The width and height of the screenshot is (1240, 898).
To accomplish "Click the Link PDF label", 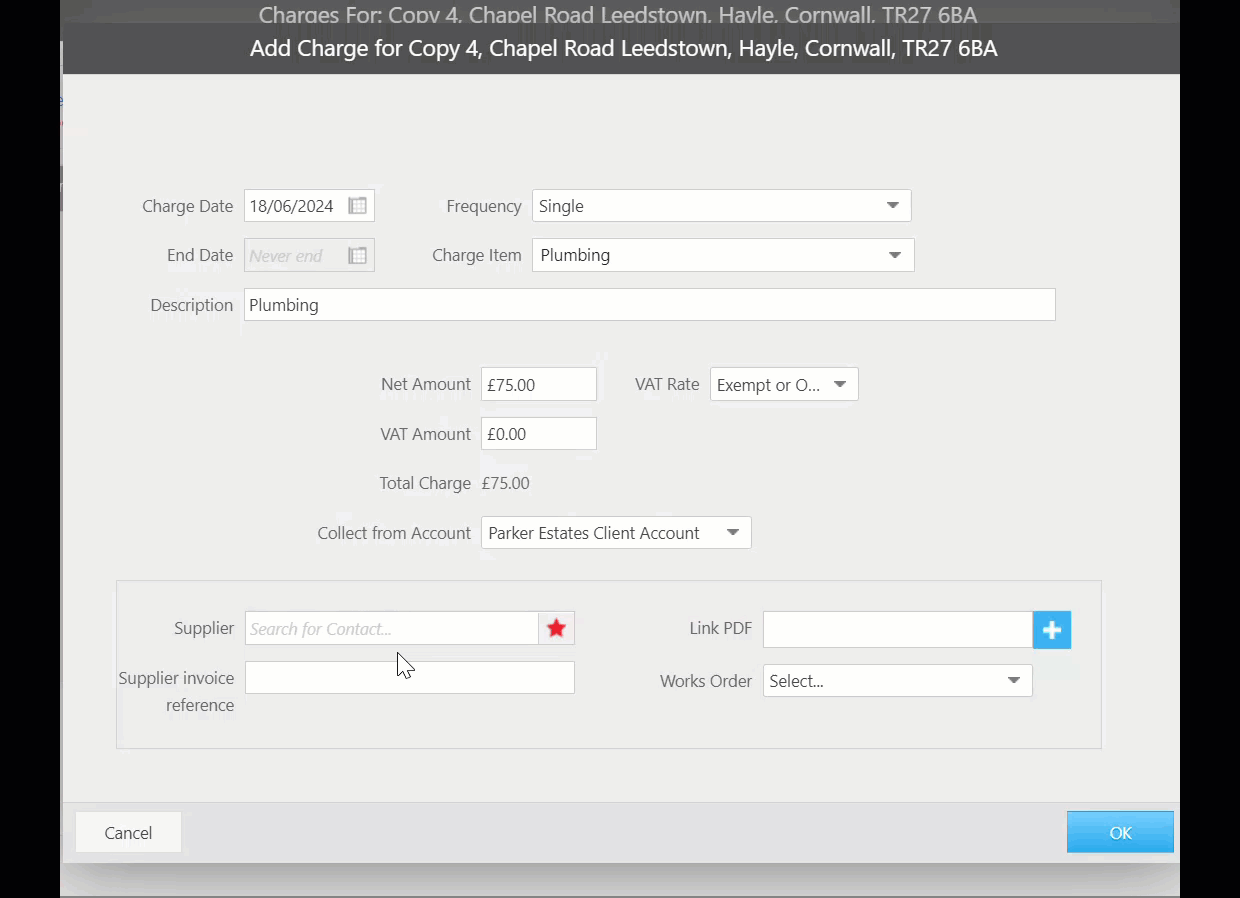I will coord(720,628).
